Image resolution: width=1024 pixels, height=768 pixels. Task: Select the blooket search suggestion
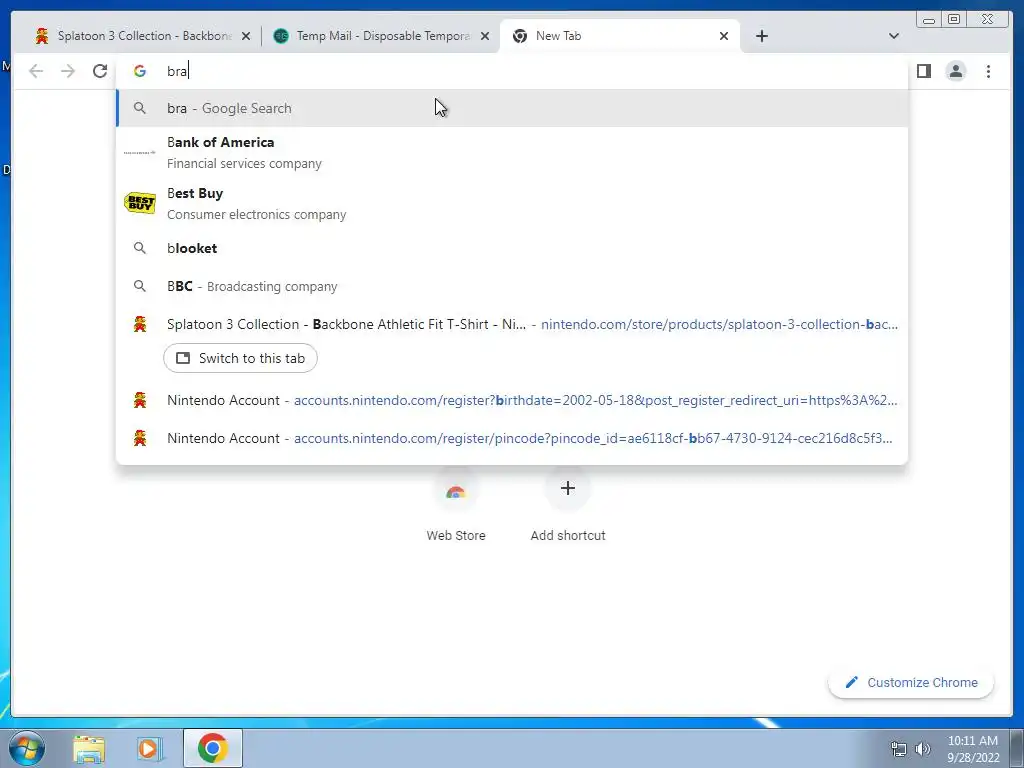[x=512, y=248]
